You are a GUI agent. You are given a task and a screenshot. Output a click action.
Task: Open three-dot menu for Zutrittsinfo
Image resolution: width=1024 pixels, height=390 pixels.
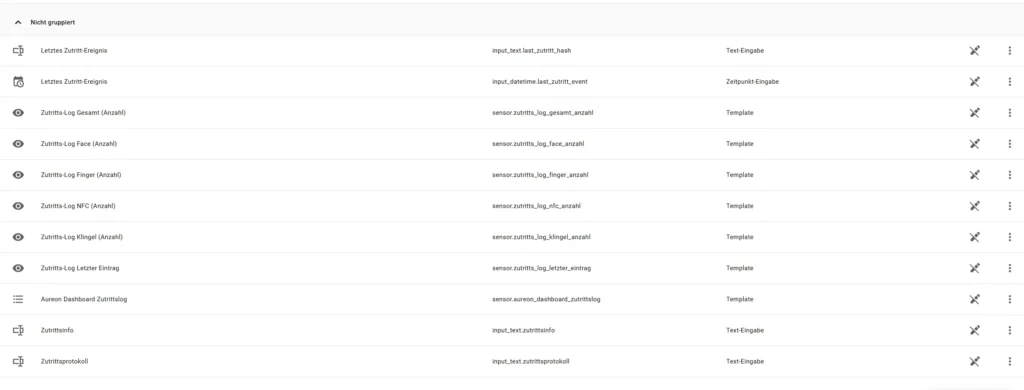pyautogui.click(x=1010, y=330)
